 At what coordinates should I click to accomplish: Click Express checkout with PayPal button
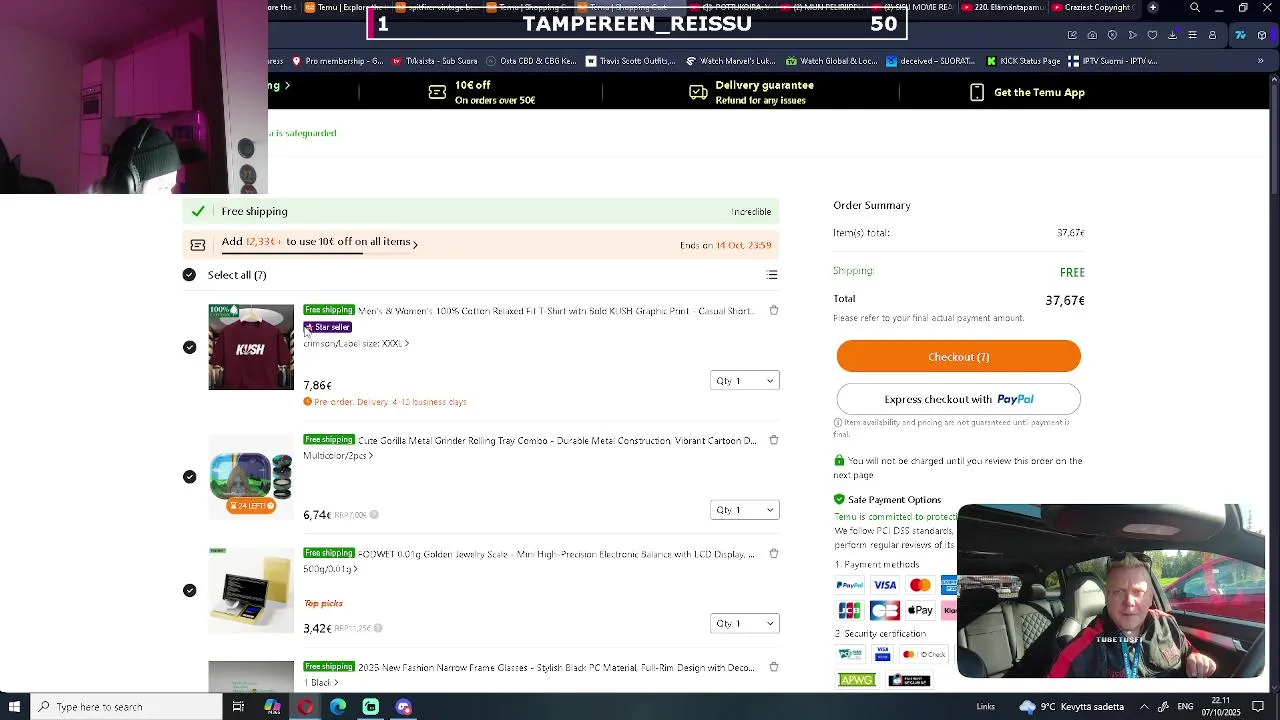point(958,399)
